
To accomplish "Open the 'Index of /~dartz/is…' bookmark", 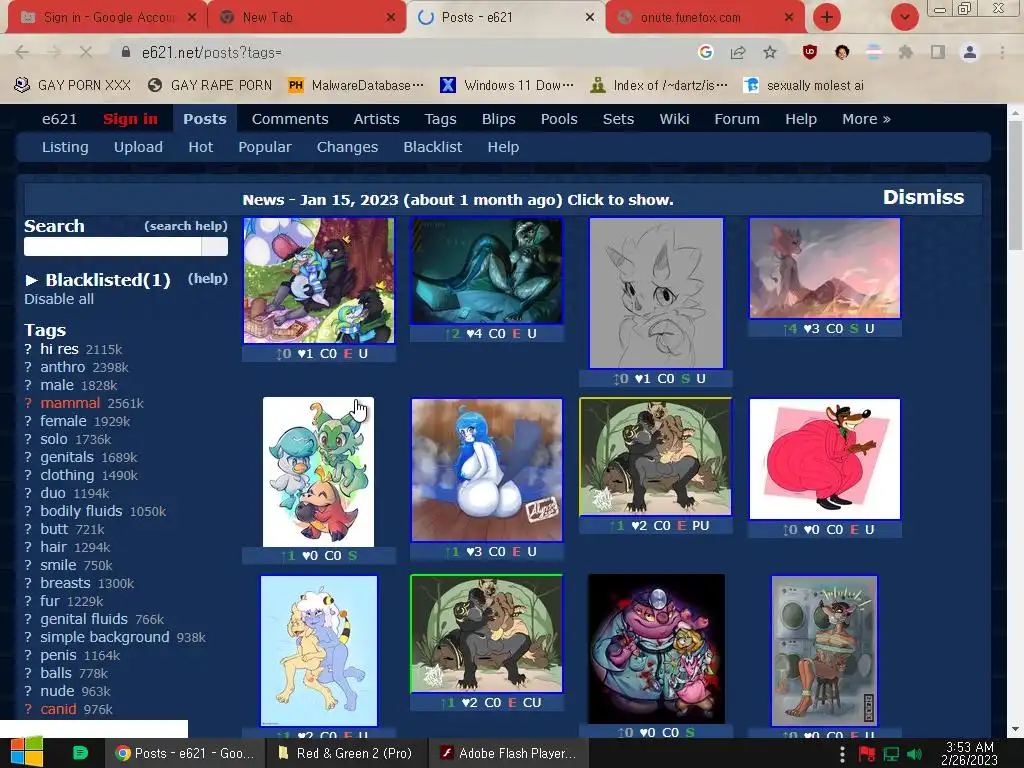I will coord(659,86).
